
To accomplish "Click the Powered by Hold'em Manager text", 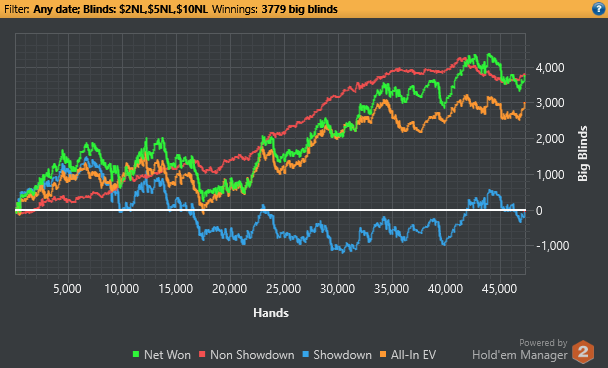I will point(520,349).
